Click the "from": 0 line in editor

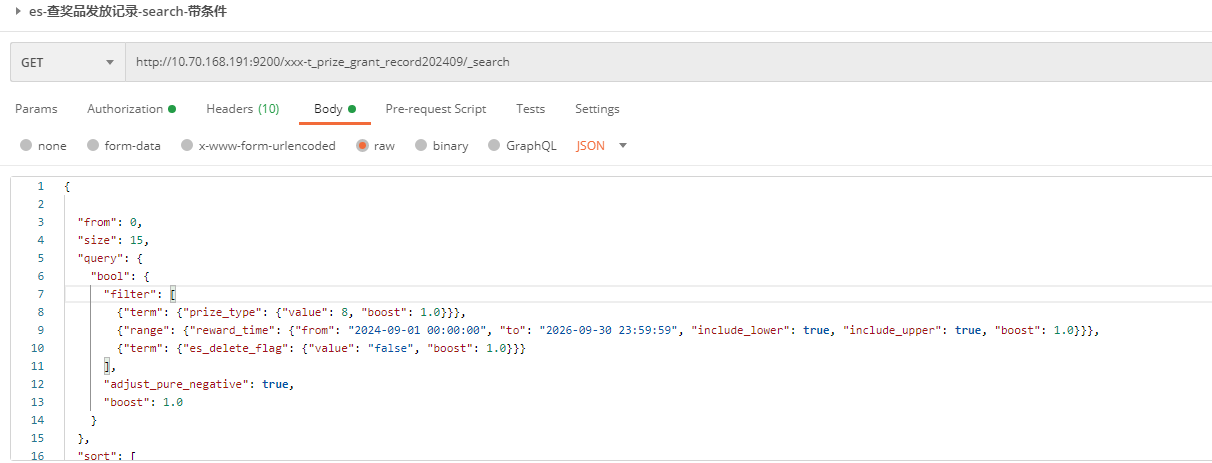point(112,222)
